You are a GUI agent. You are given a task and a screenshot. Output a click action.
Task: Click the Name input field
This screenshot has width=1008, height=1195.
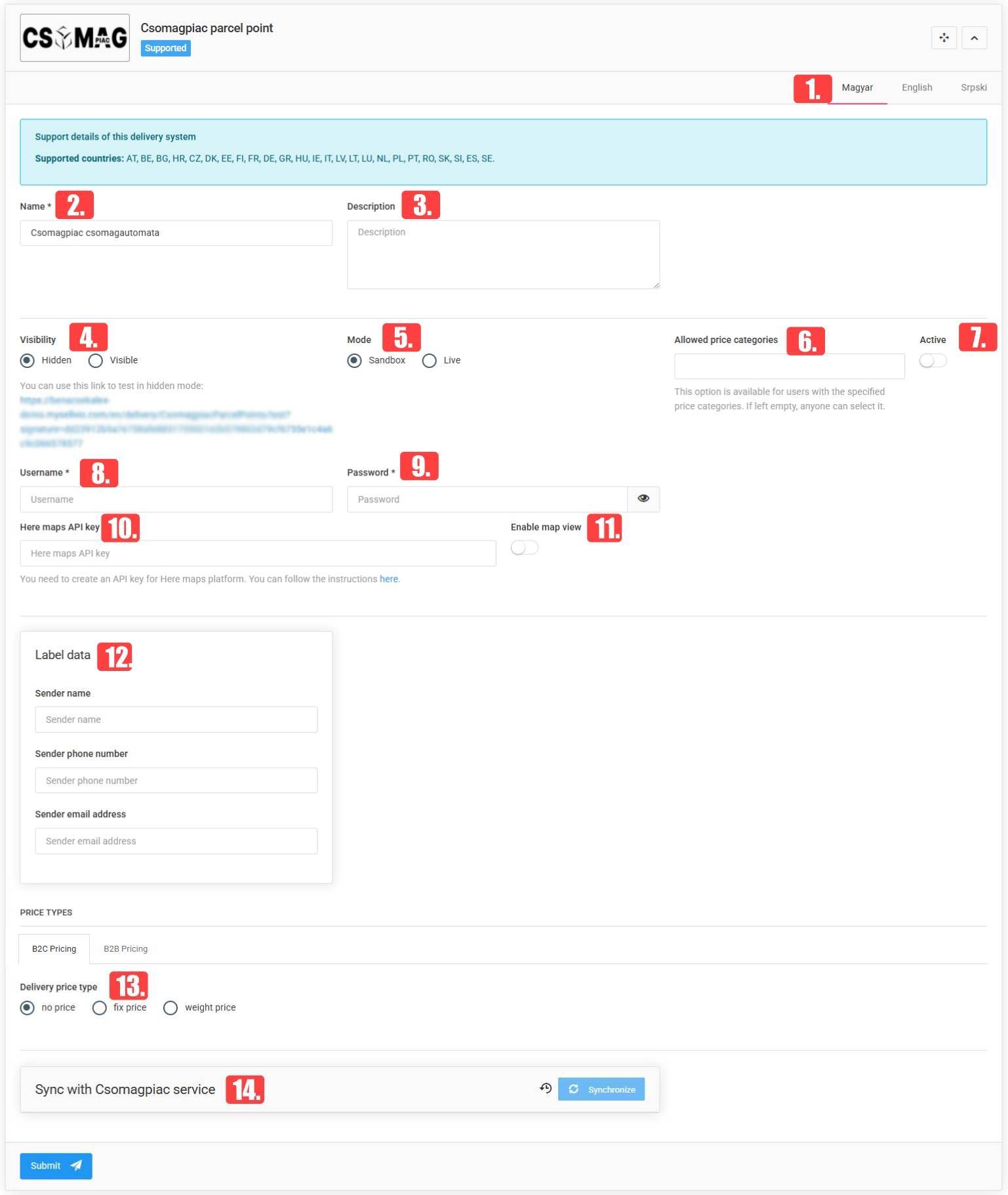click(176, 233)
